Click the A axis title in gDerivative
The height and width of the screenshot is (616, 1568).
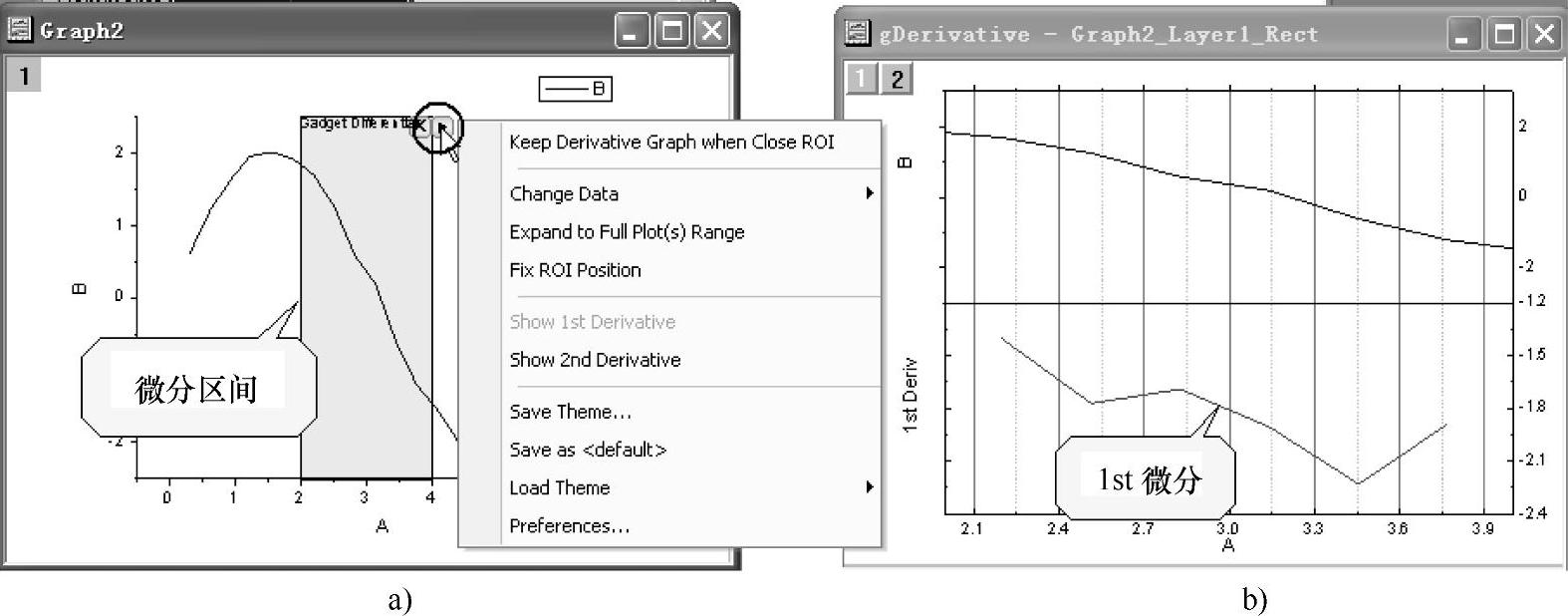pyautogui.click(x=1227, y=545)
